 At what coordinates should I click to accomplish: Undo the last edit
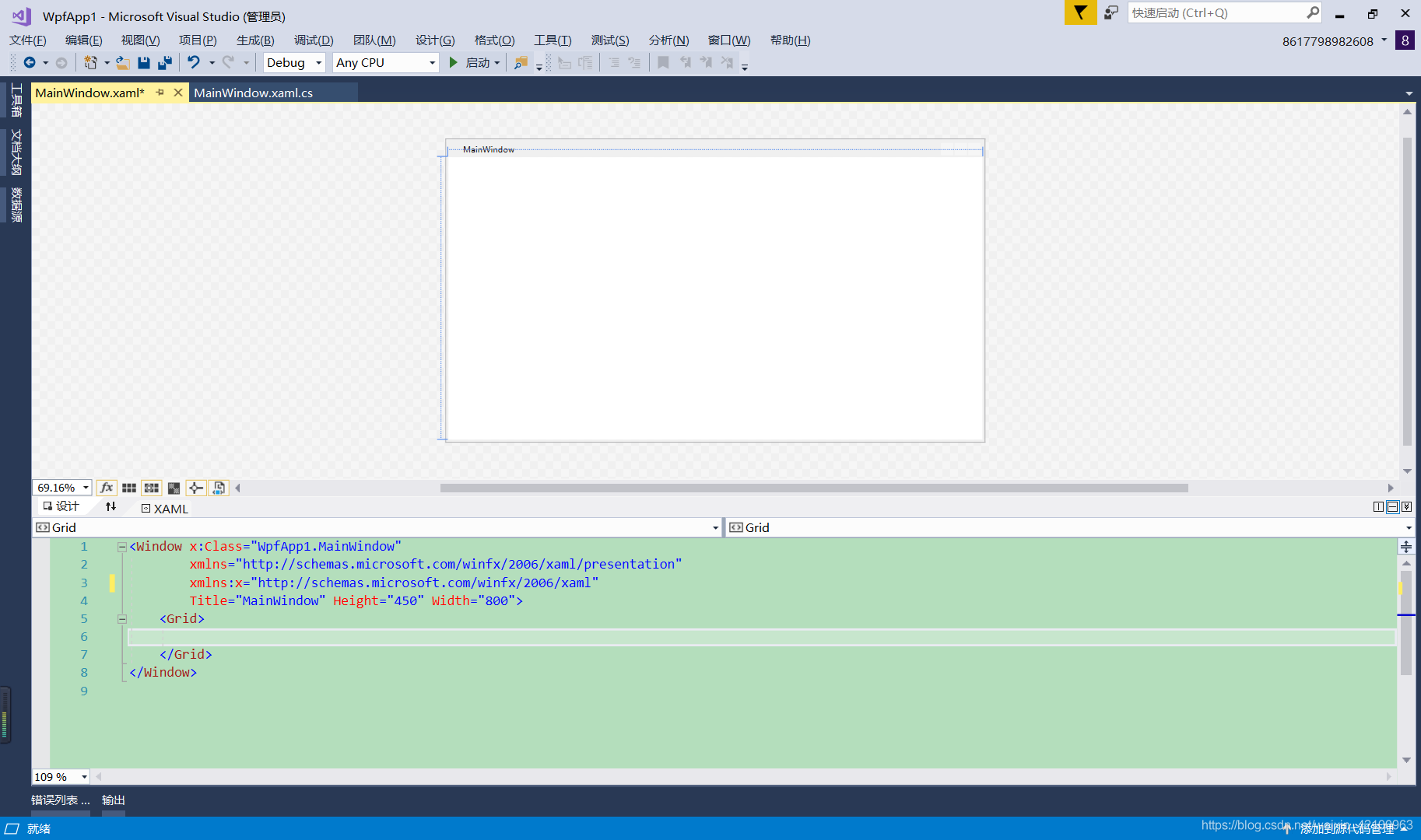point(194,63)
